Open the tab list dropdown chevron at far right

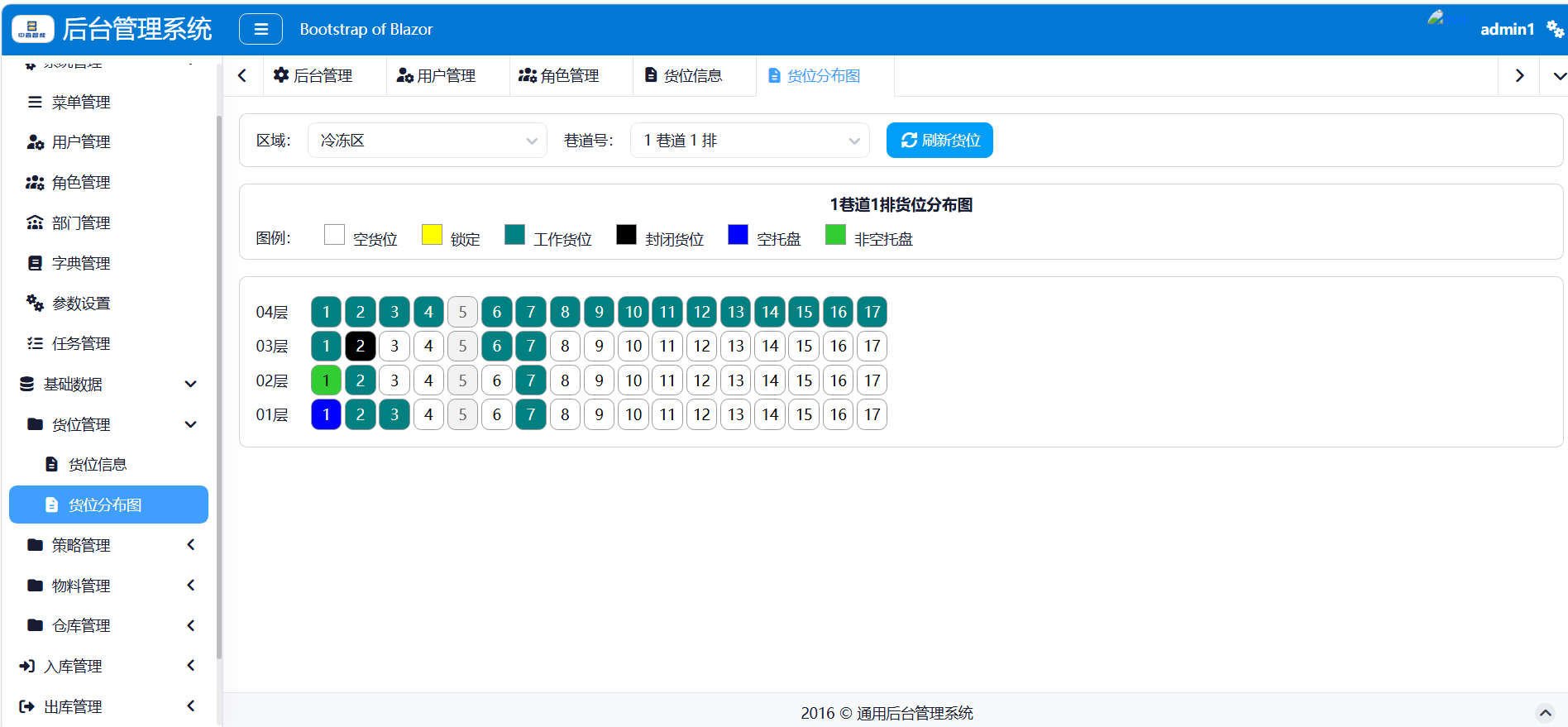click(1559, 76)
